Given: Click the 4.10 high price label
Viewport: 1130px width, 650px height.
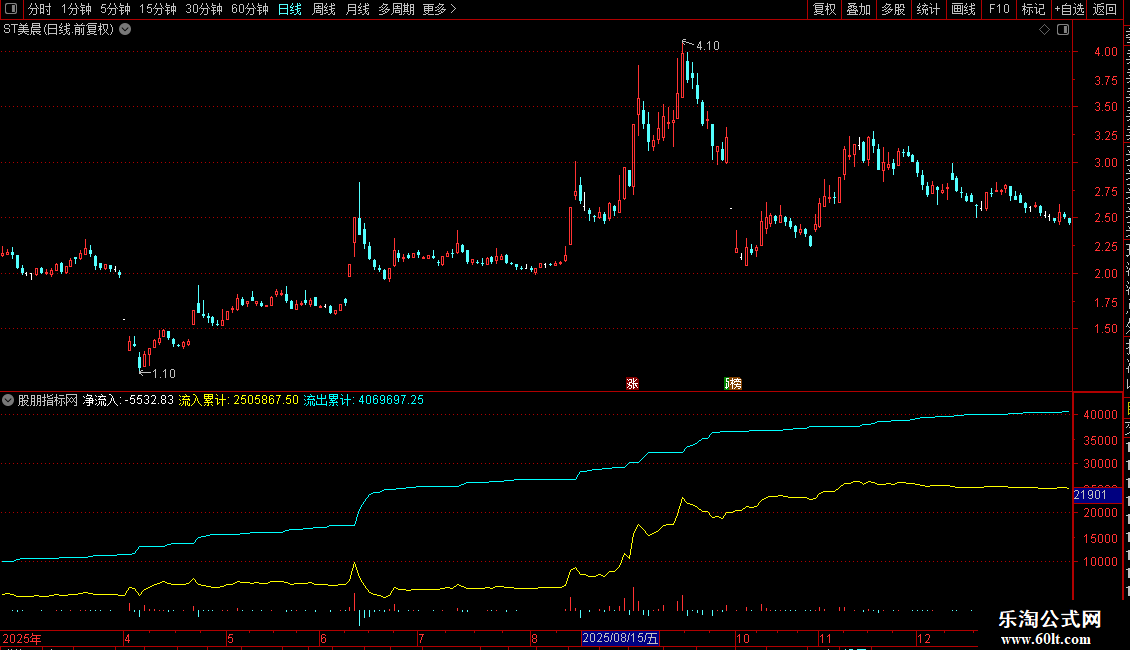Looking at the screenshot, I should [x=708, y=46].
